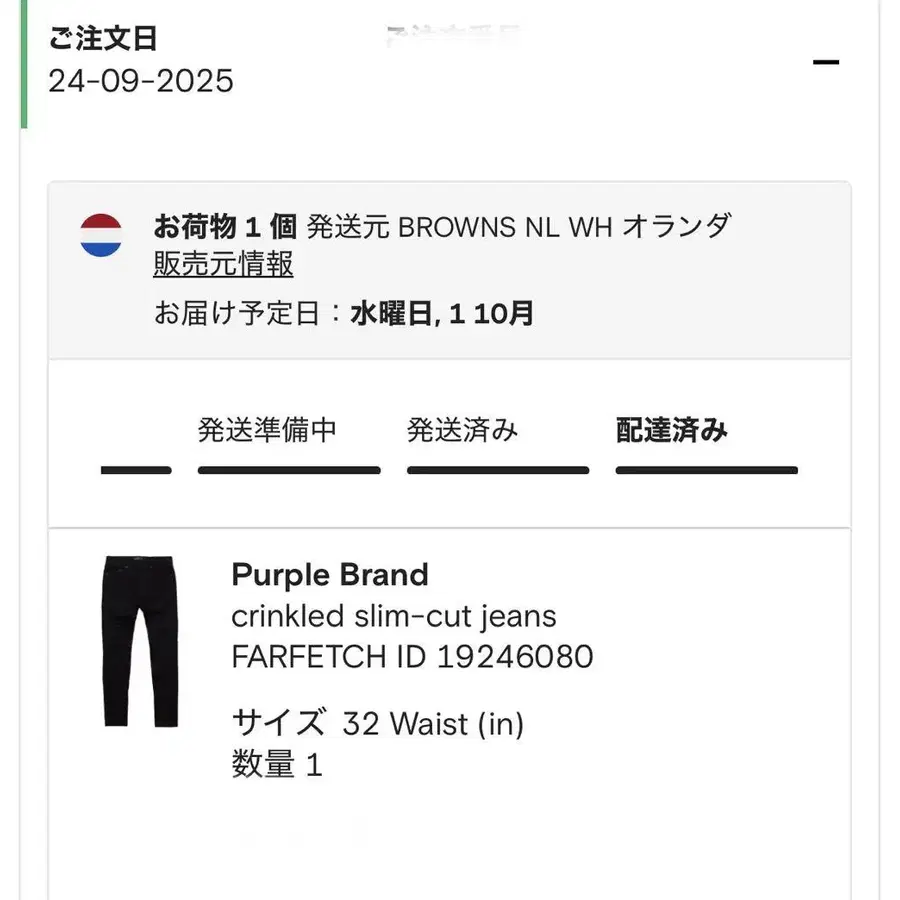Collapse the order details with the minus icon
This screenshot has width=900, height=900.
(826, 62)
